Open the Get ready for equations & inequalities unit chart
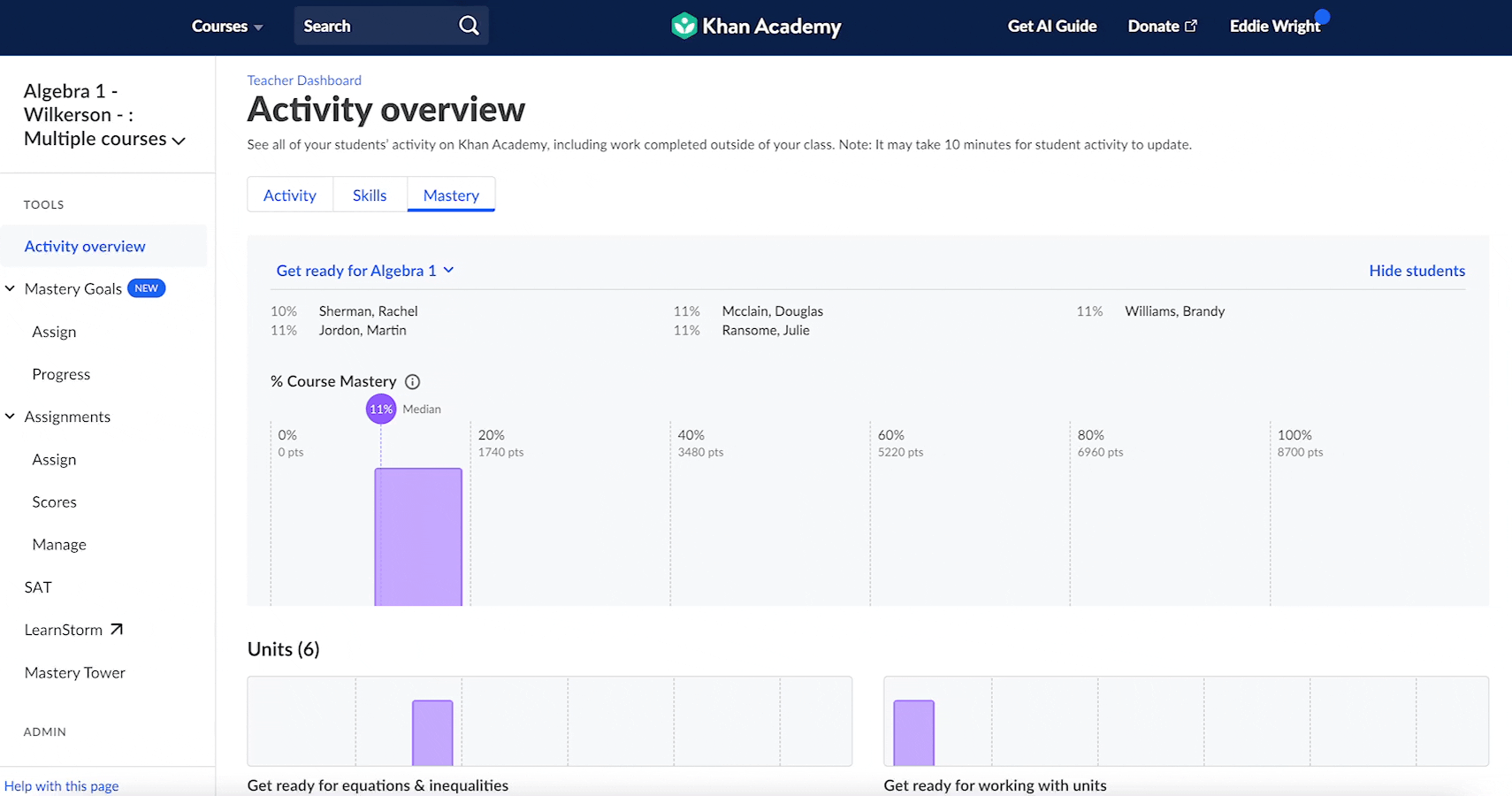 [x=549, y=721]
